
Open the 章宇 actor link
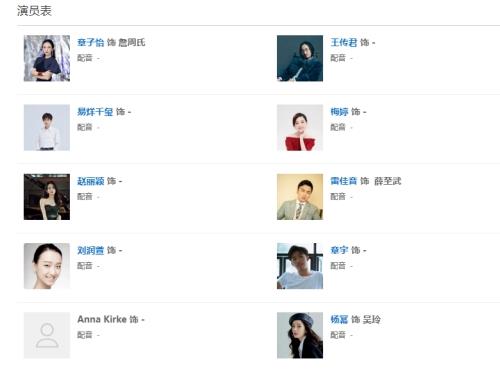click(339, 250)
